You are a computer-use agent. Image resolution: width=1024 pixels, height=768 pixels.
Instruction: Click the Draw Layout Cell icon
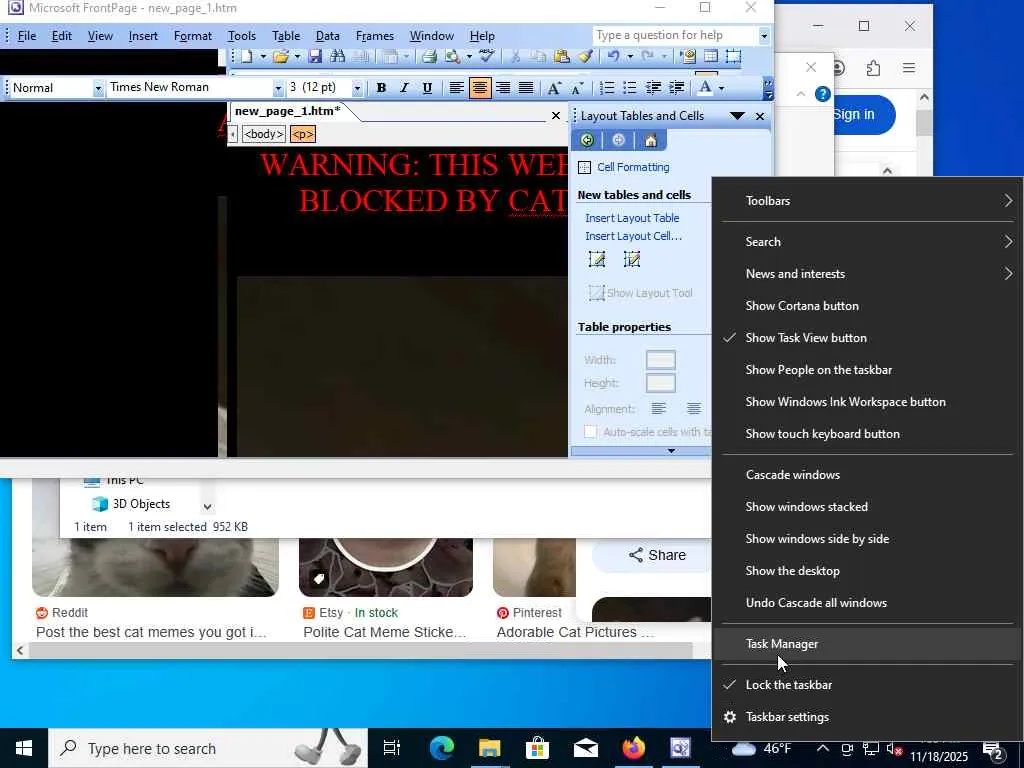click(632, 260)
